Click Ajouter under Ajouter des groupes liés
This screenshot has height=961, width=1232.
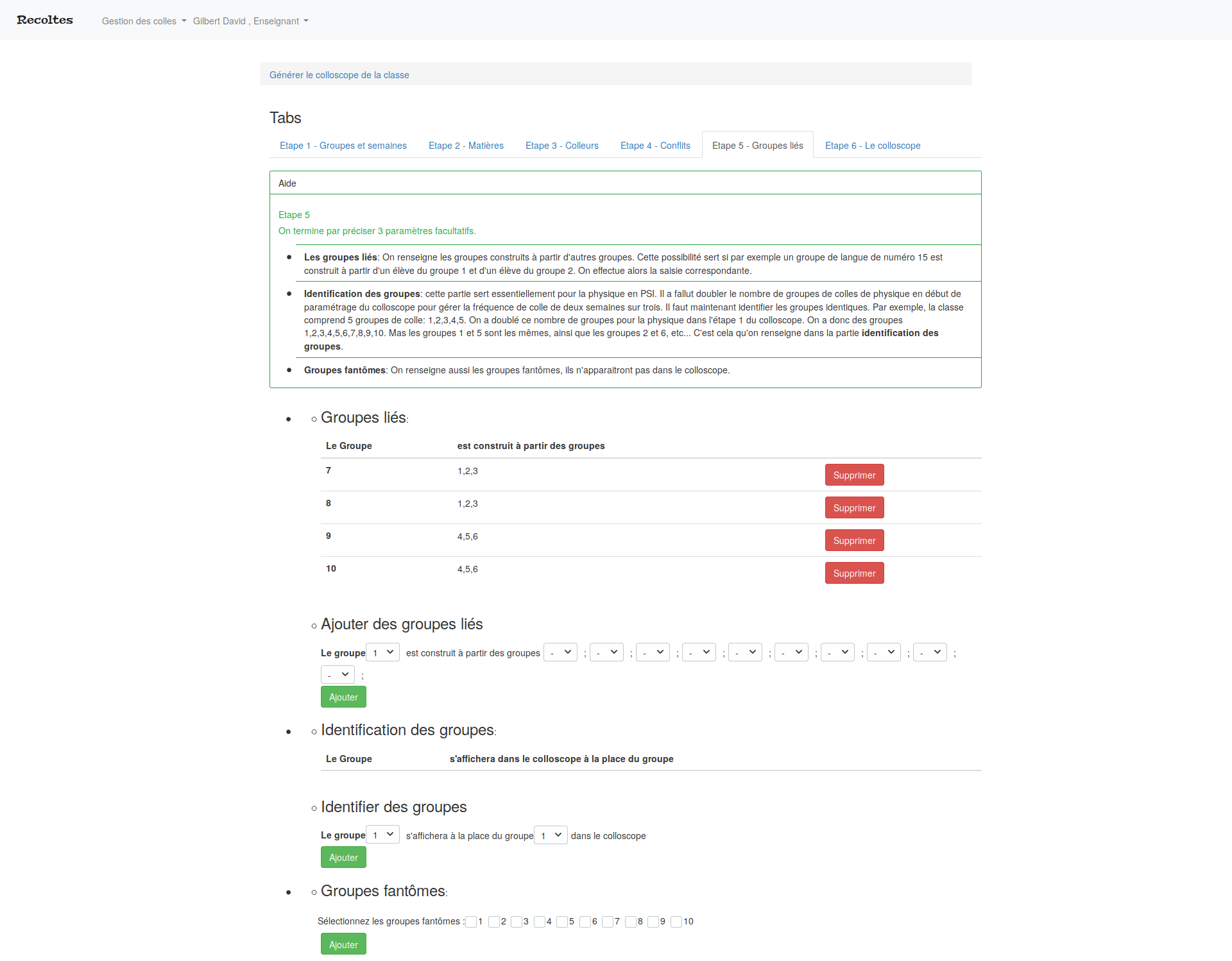343,697
